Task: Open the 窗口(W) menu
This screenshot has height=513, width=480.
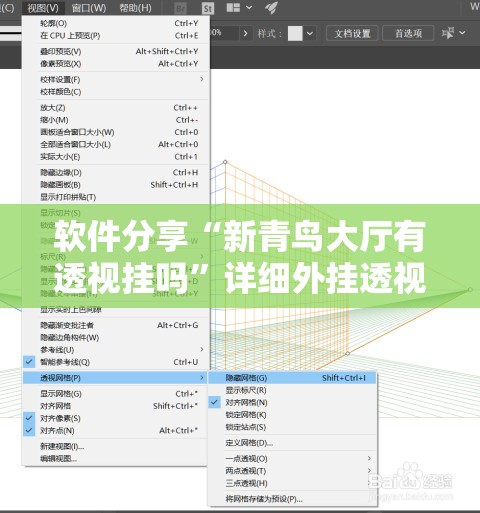Action: (x=89, y=8)
